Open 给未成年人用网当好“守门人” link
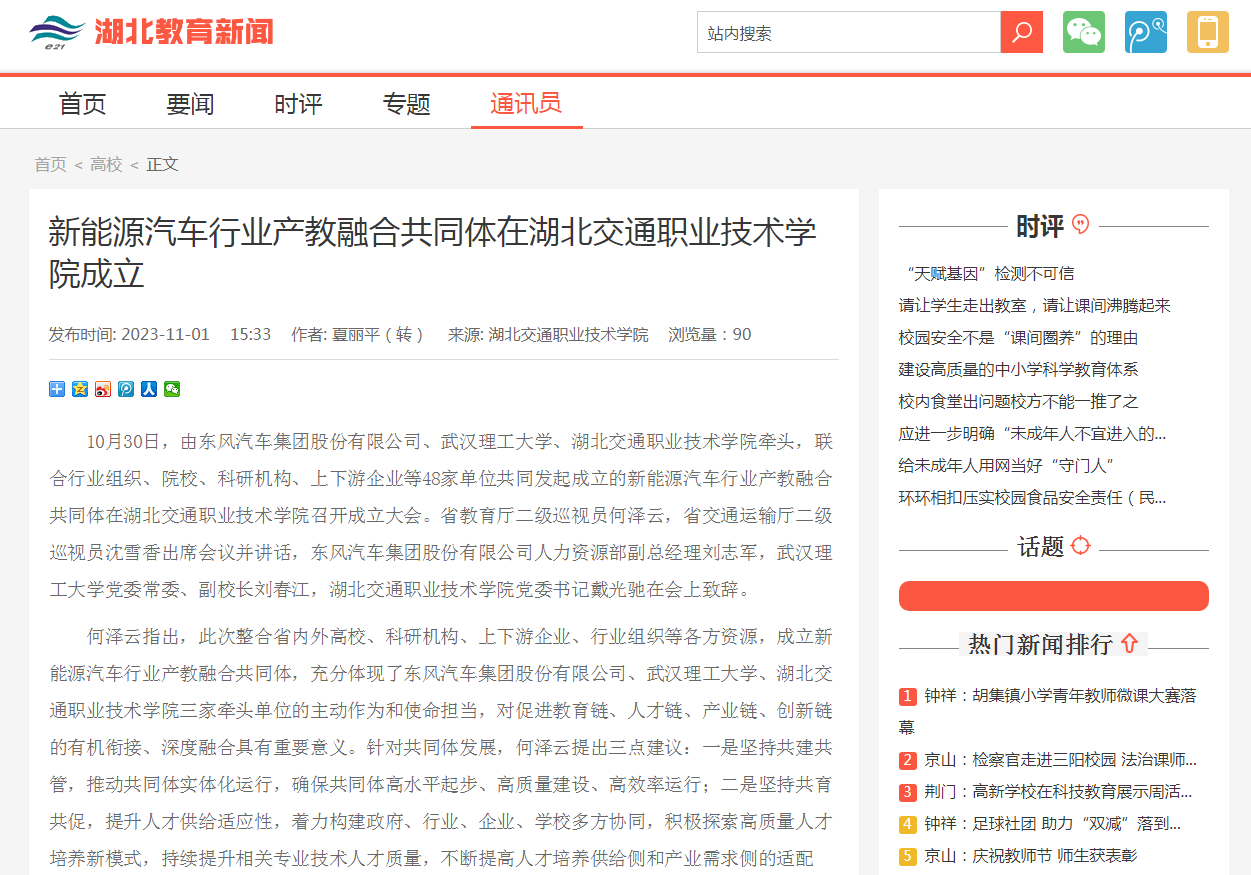1251x875 pixels. [1007, 465]
